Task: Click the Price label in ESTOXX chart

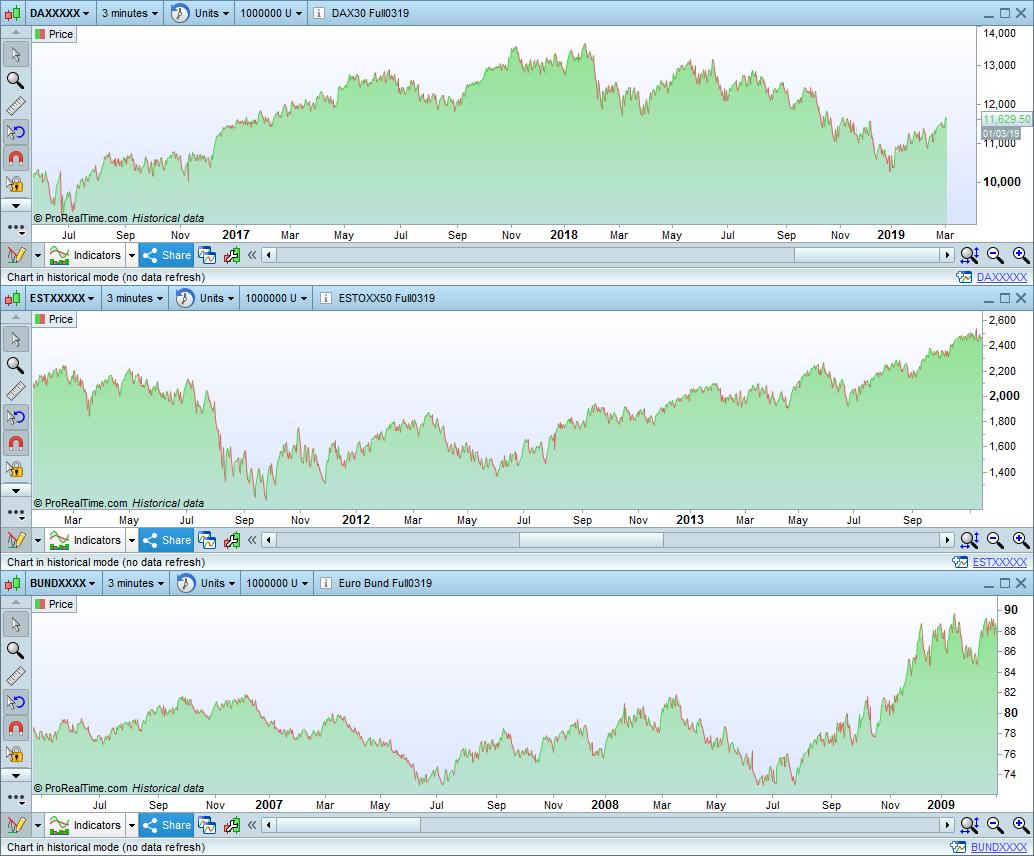Action: coord(54,319)
